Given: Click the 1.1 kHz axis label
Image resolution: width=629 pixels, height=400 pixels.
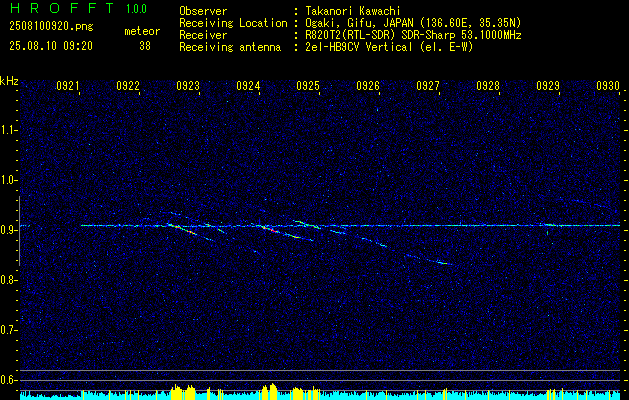Looking at the screenshot, I should (x=7, y=130).
